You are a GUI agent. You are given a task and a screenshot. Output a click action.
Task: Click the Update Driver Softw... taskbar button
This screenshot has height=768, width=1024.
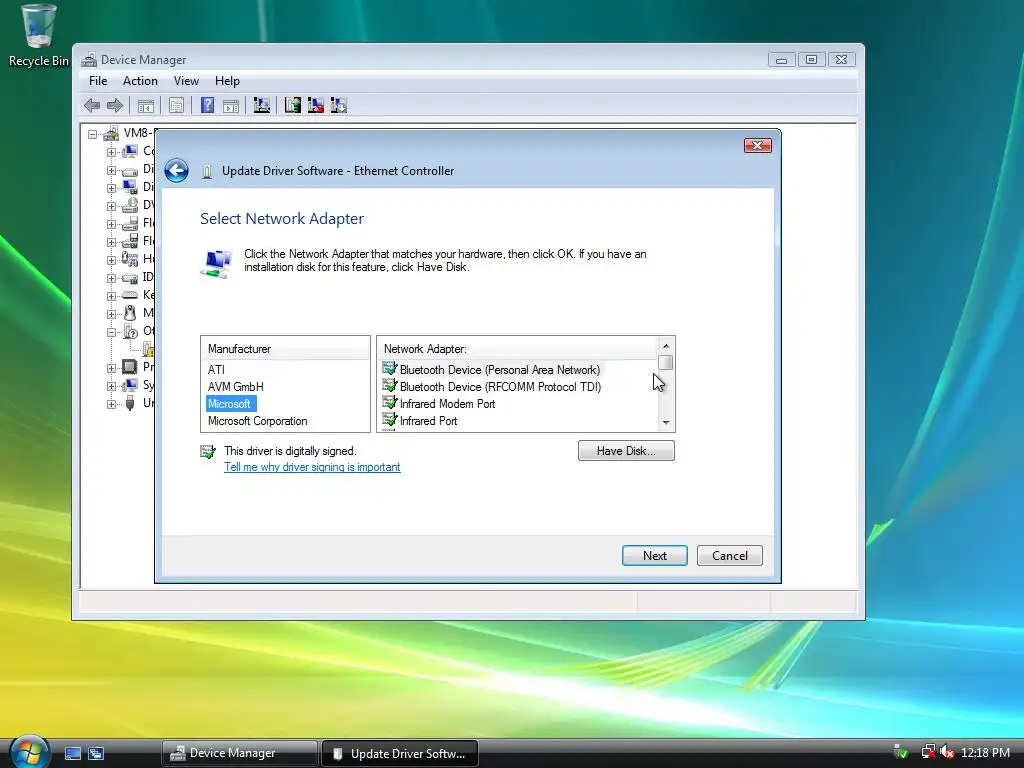pos(400,753)
